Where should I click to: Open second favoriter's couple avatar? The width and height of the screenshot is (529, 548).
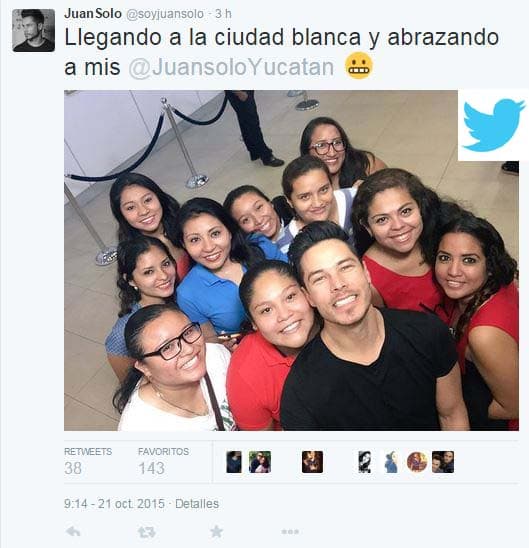(x=260, y=462)
